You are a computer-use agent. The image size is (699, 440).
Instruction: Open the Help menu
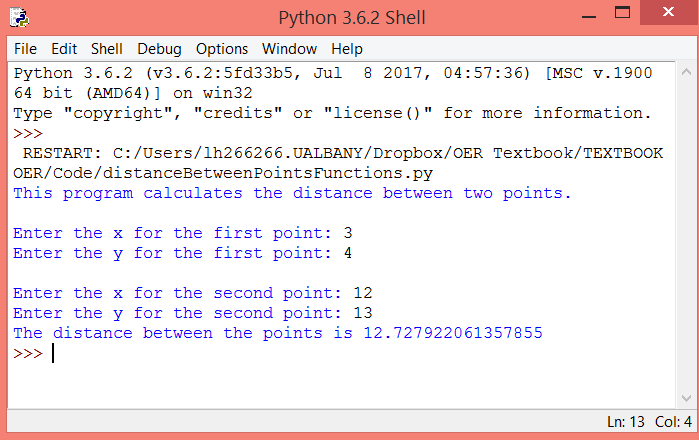[x=347, y=48]
